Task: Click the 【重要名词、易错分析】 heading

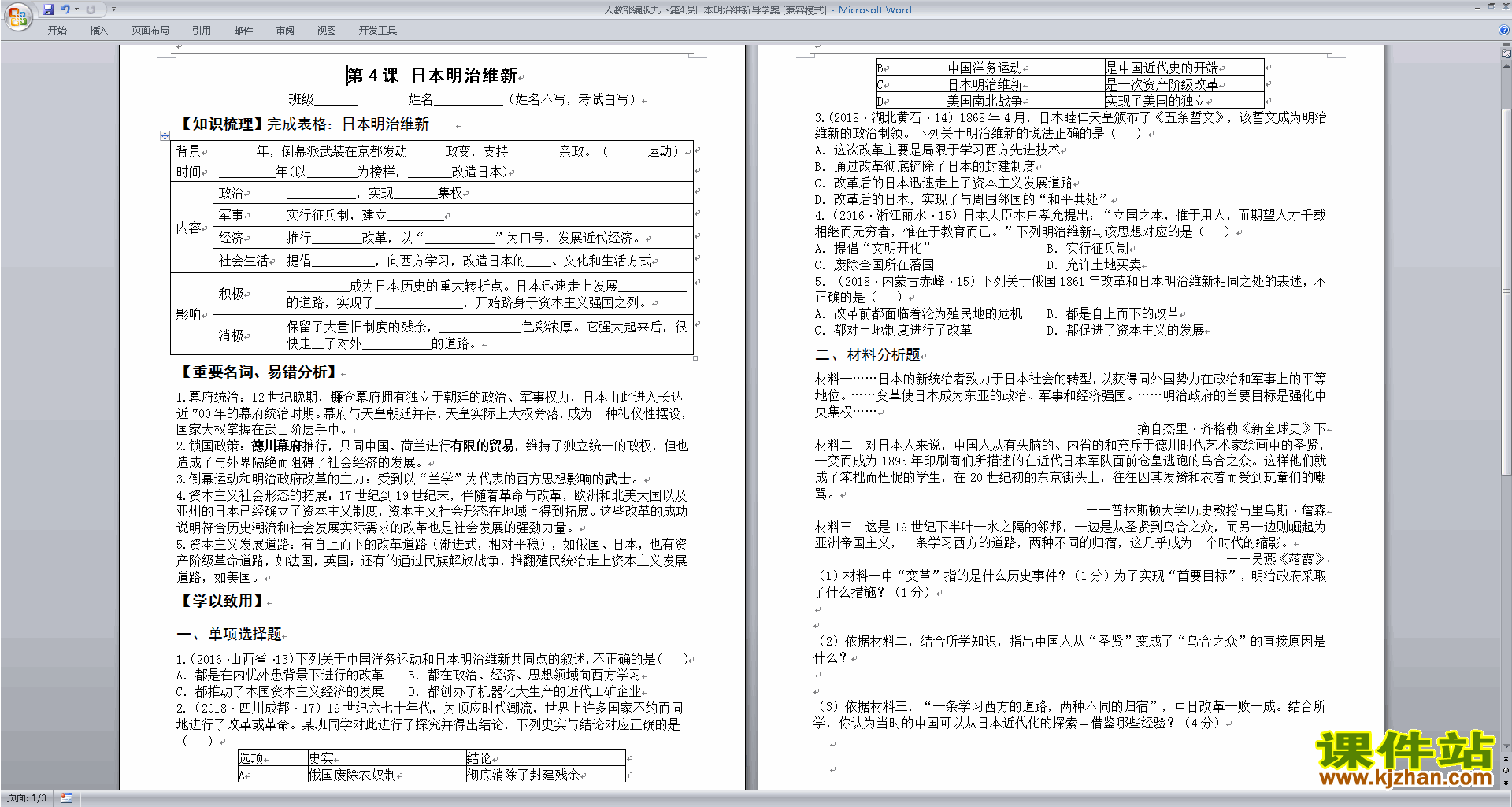Action: (259, 372)
